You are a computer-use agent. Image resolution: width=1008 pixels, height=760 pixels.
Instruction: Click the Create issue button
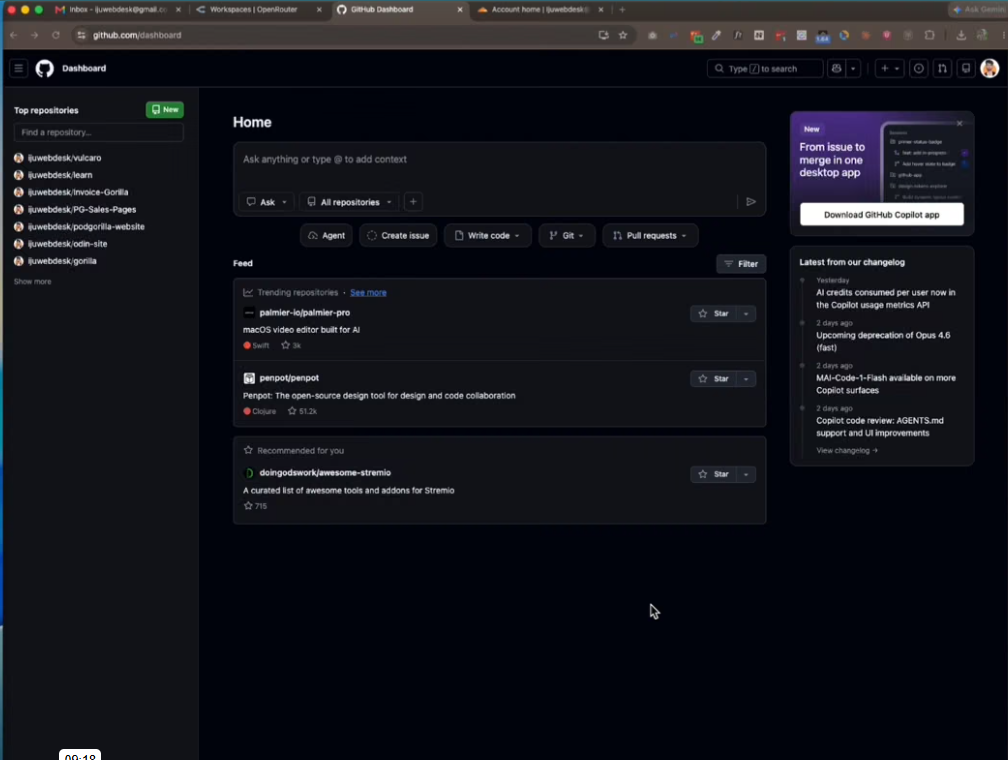click(x=399, y=235)
